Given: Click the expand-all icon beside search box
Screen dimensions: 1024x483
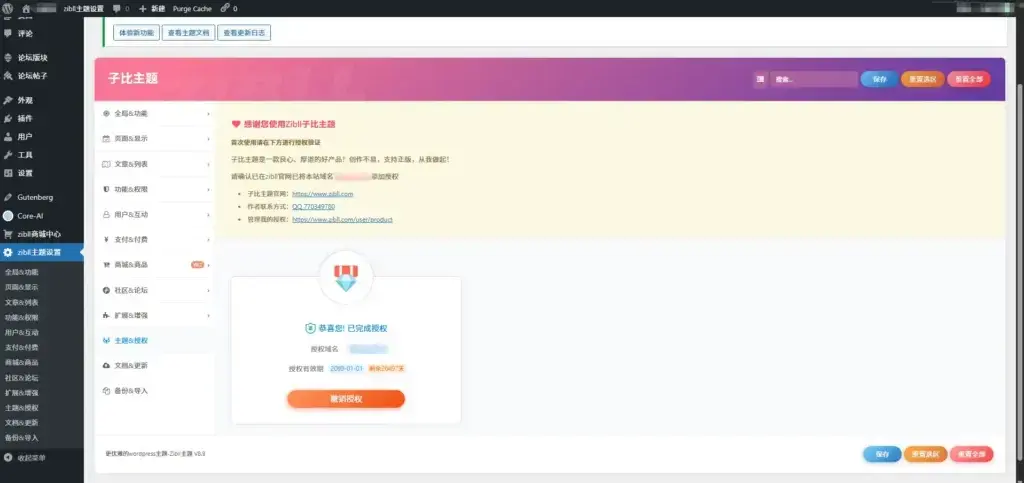Looking at the screenshot, I should [x=760, y=79].
